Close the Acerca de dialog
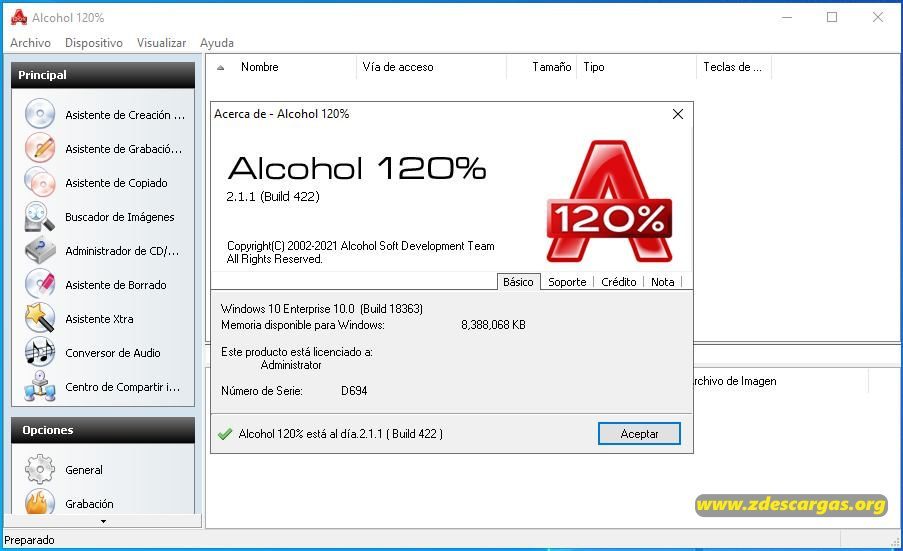Image resolution: width=903 pixels, height=551 pixels. 678,114
